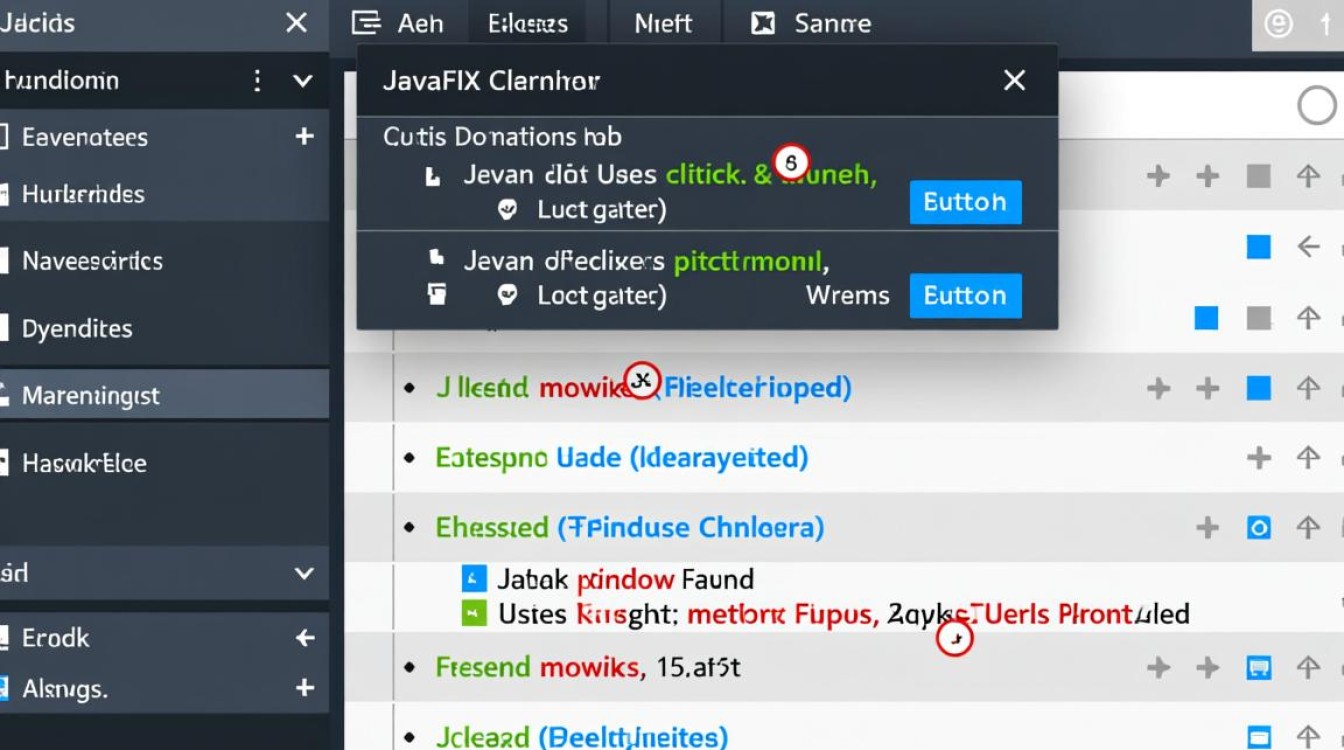Image resolution: width=1344 pixels, height=750 pixels.
Task: Click the monitor icon on the "Fresend mowiks" row
Action: point(1258,667)
